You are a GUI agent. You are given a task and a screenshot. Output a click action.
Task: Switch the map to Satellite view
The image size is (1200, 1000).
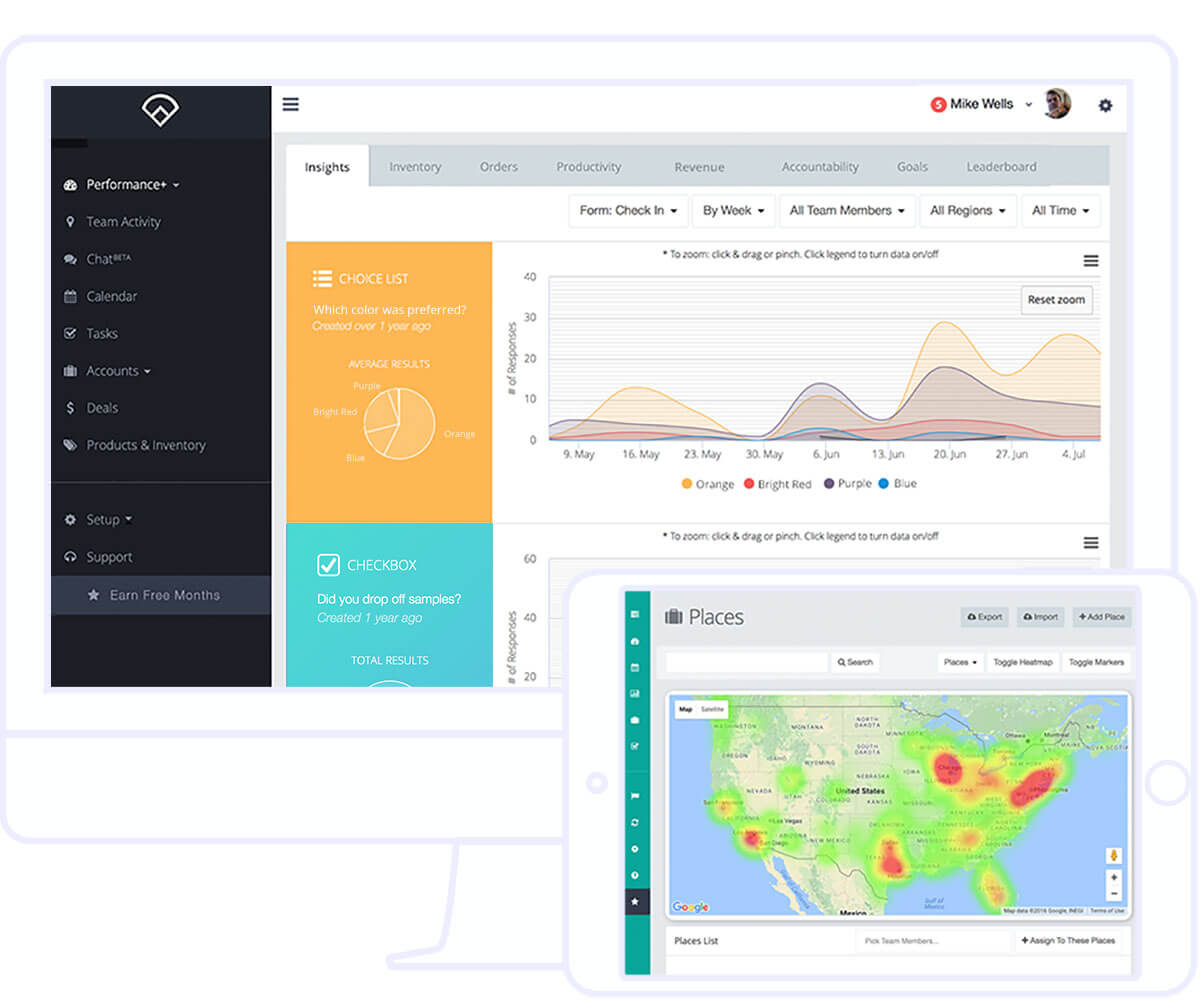(712, 709)
